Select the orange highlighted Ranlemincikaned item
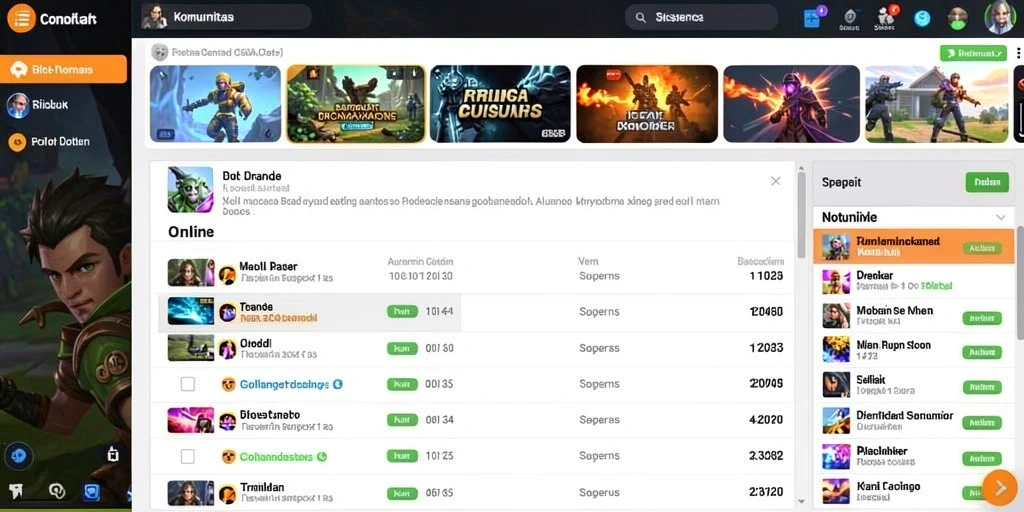Viewport: 1024px width, 512px height. pyautogui.click(x=914, y=246)
